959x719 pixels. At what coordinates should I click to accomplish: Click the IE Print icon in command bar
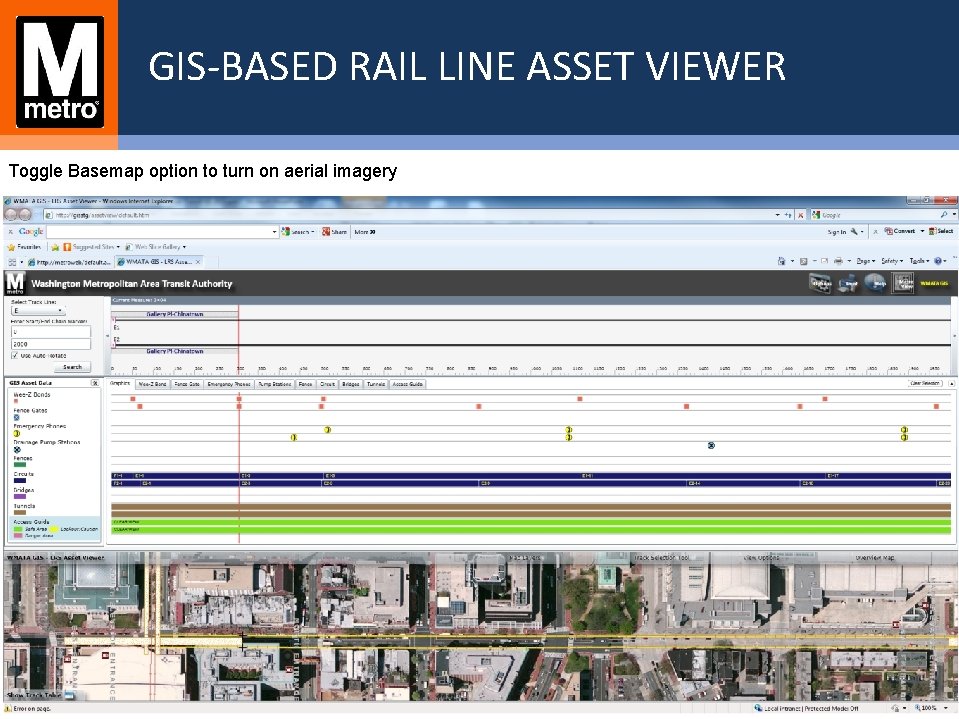(838, 261)
